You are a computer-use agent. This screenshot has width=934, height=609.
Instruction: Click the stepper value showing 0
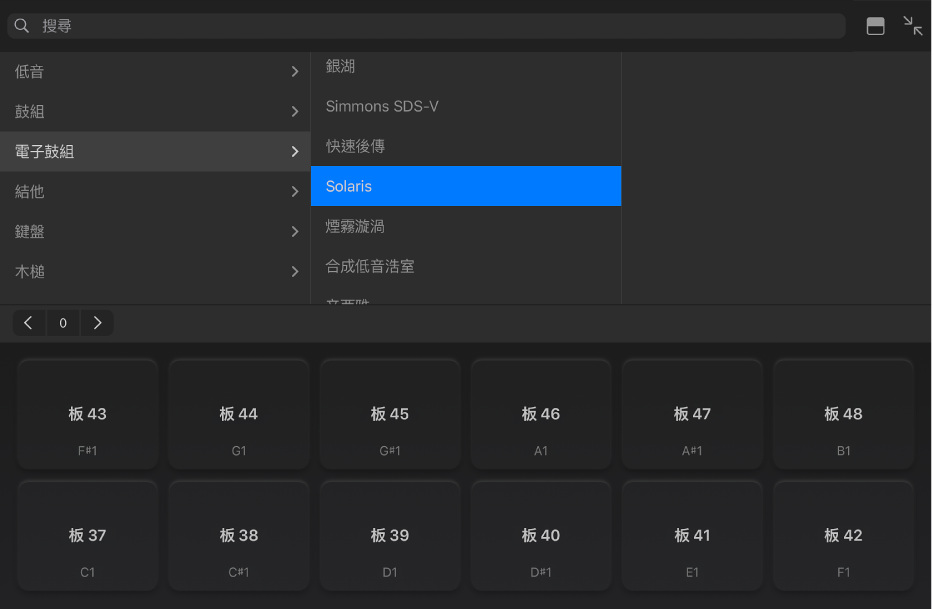(x=62, y=322)
